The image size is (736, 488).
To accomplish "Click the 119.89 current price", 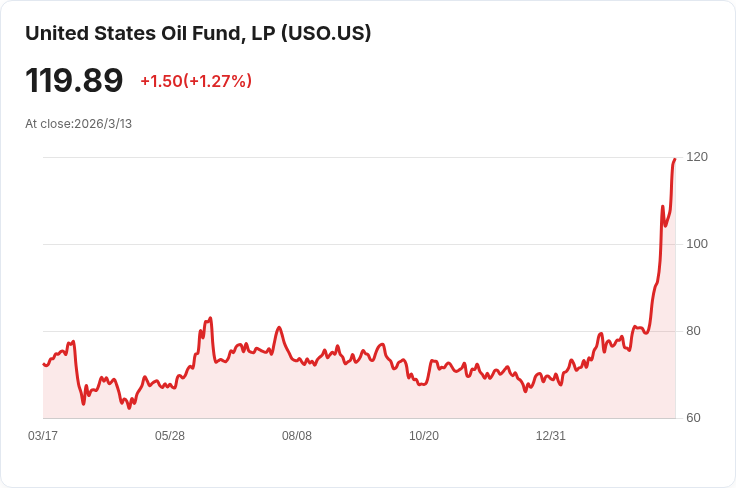I will click(x=74, y=81).
